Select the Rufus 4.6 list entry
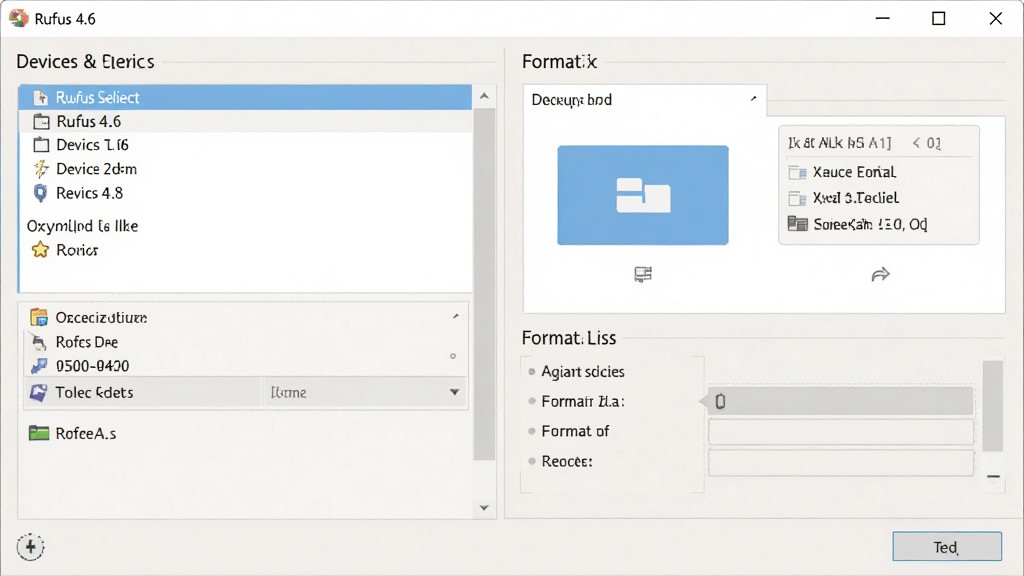 [x=246, y=121]
